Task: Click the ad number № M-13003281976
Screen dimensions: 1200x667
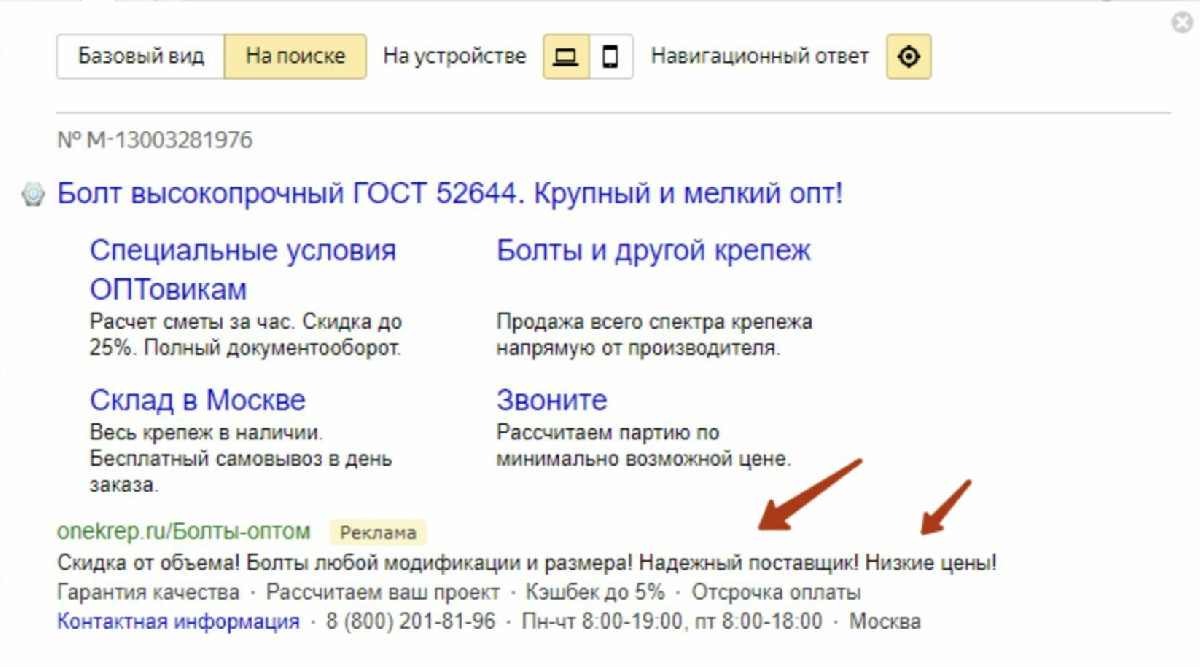Action: point(155,140)
